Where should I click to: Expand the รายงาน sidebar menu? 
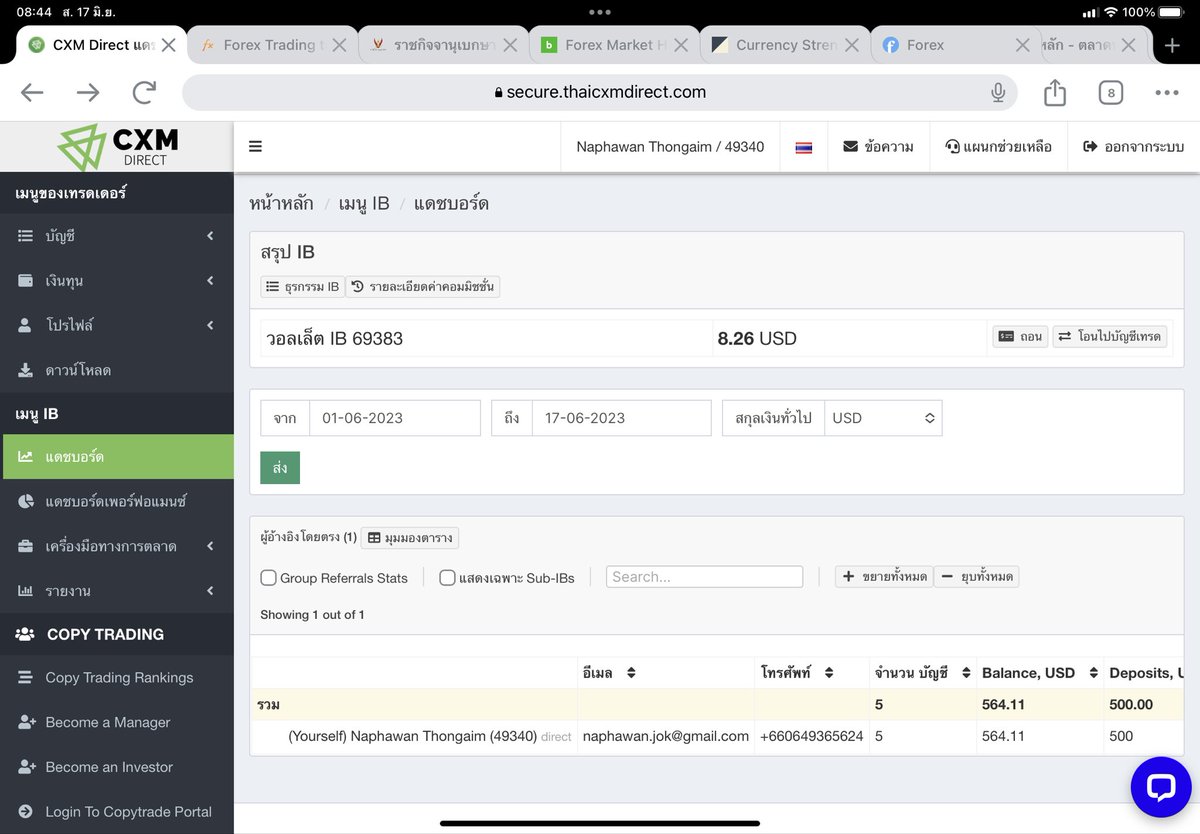point(117,591)
